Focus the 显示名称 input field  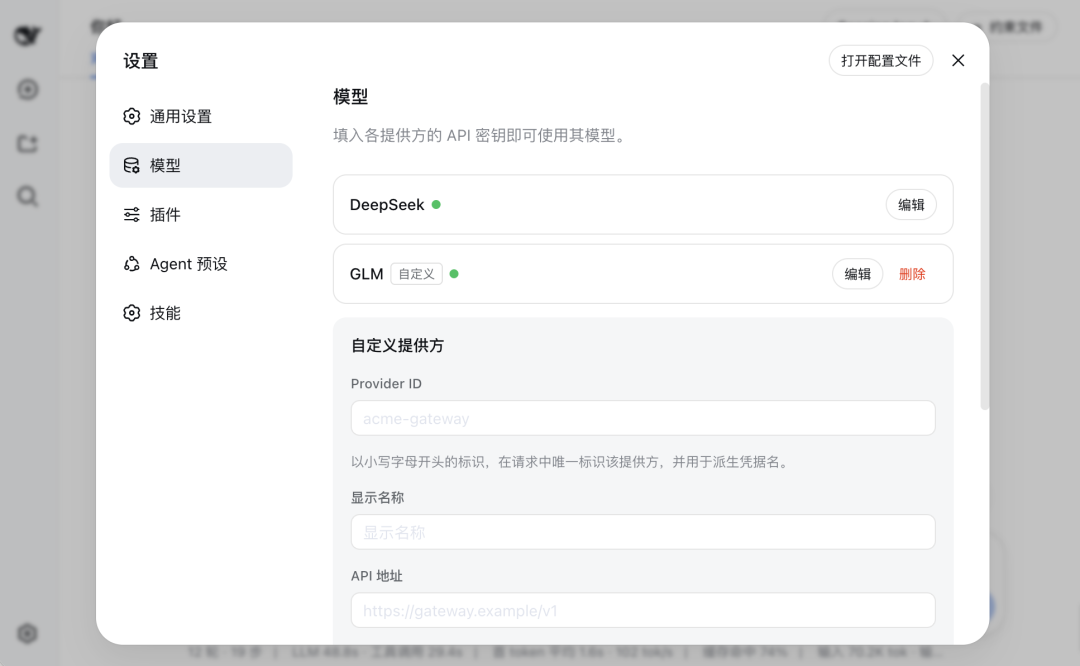coord(643,532)
